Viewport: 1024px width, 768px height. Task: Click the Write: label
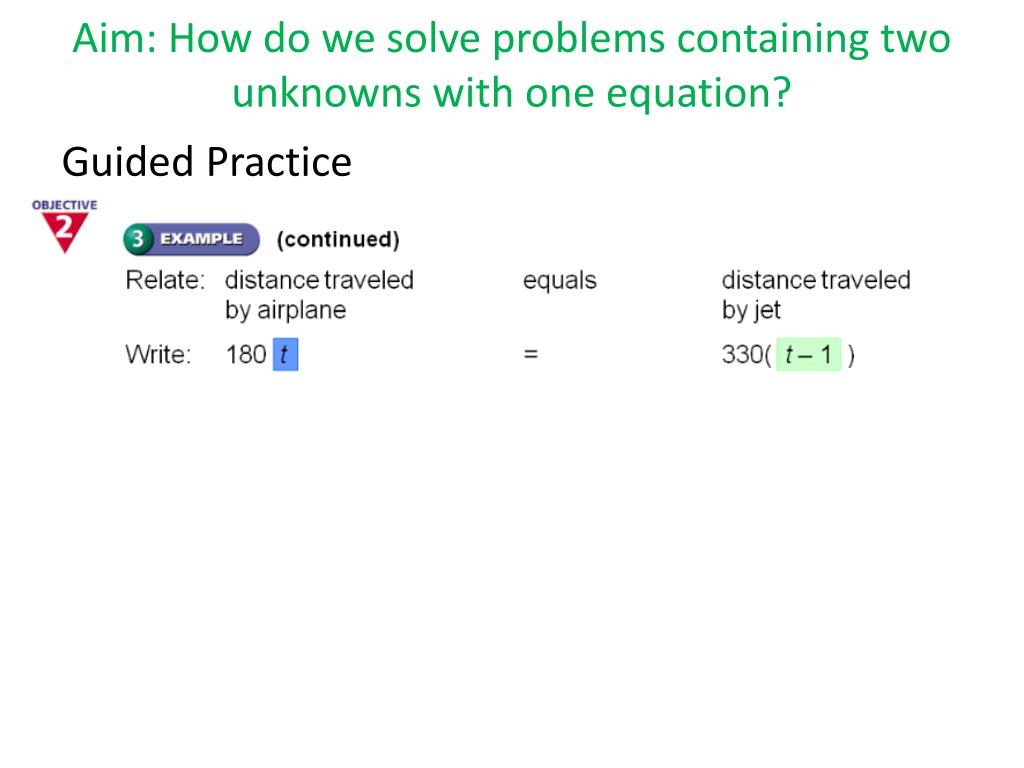click(x=158, y=355)
